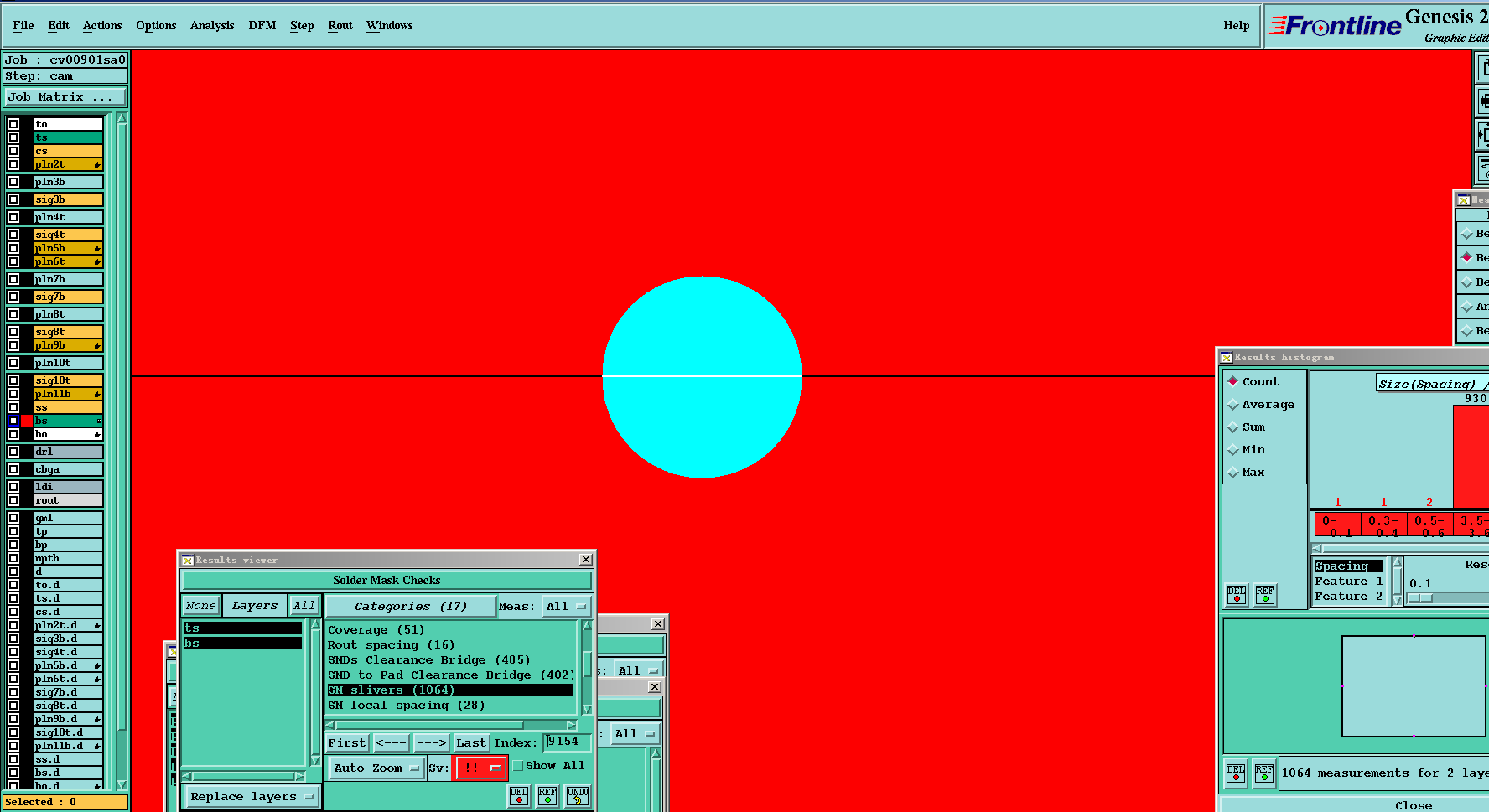The width and height of the screenshot is (1489, 812).
Task: Click the First result button
Action: pos(347,743)
